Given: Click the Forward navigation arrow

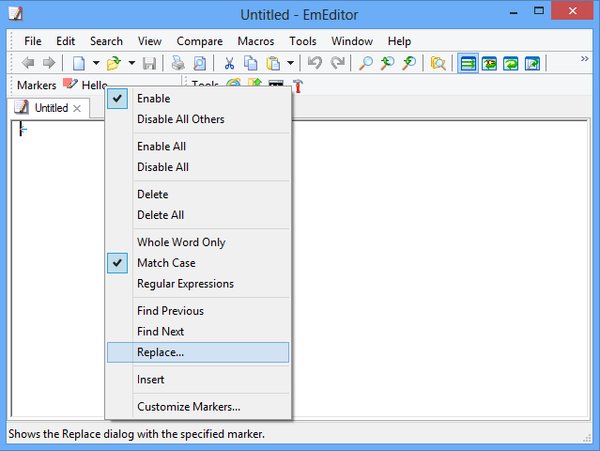Looking at the screenshot, I should (x=48, y=63).
